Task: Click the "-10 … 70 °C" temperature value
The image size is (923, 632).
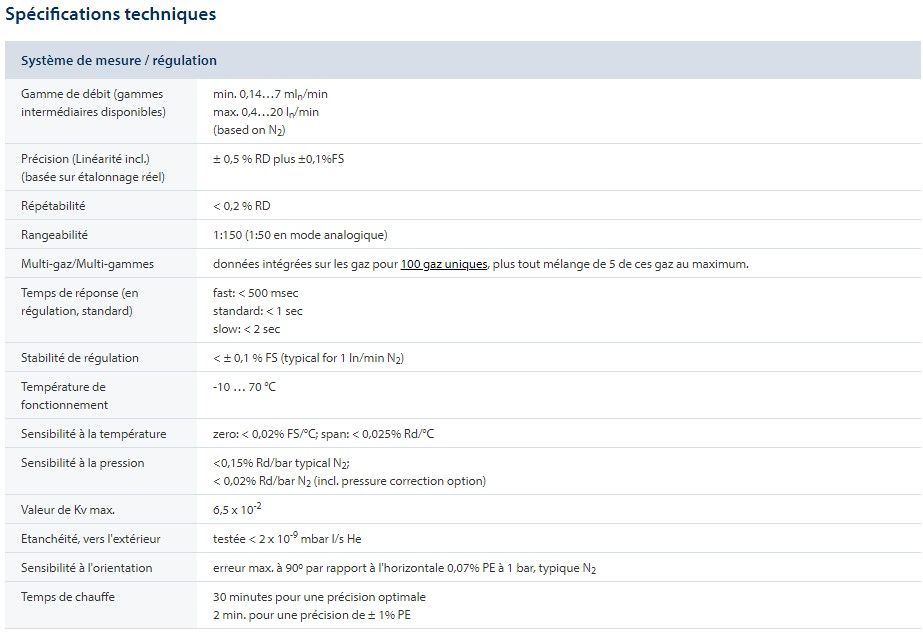Action: coord(244,387)
